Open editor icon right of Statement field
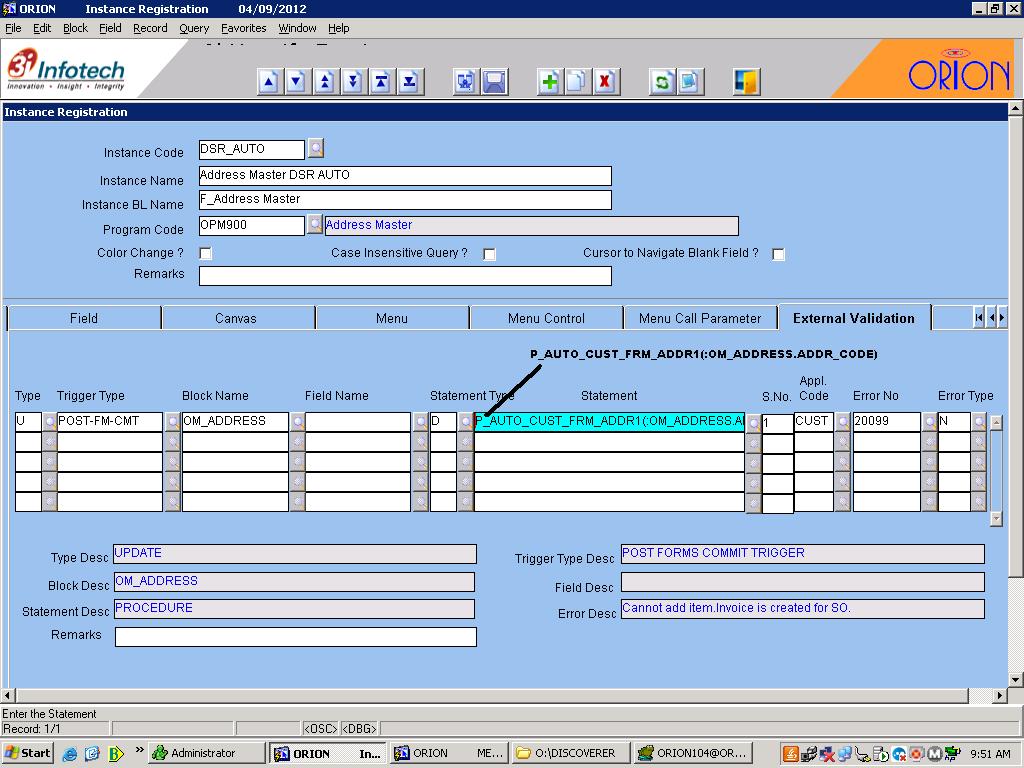 pos(753,423)
